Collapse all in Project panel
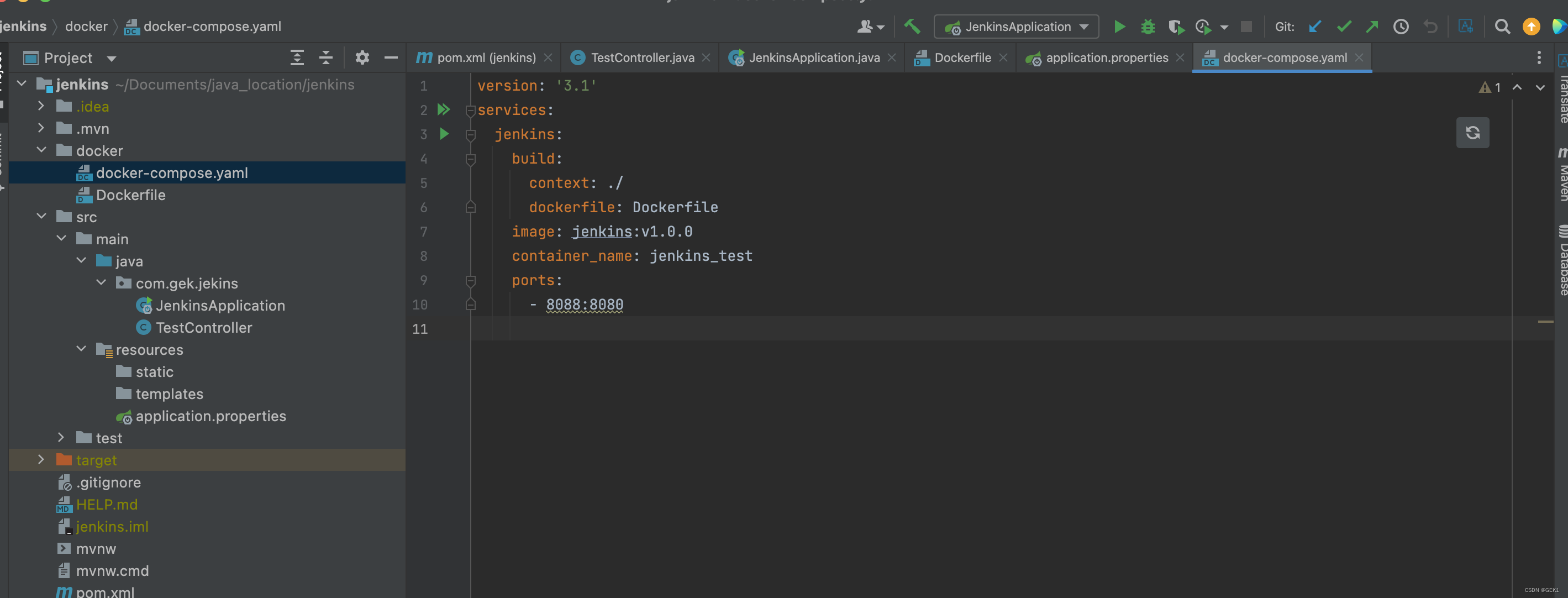Screen dimensions: 1568x598 pos(327,58)
